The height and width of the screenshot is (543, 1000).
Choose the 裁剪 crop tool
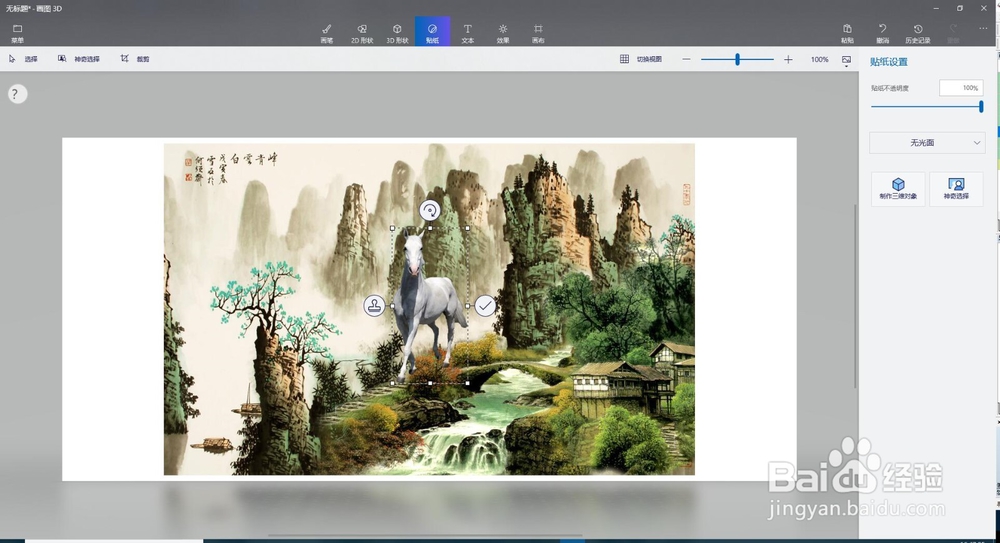click(x=135, y=59)
